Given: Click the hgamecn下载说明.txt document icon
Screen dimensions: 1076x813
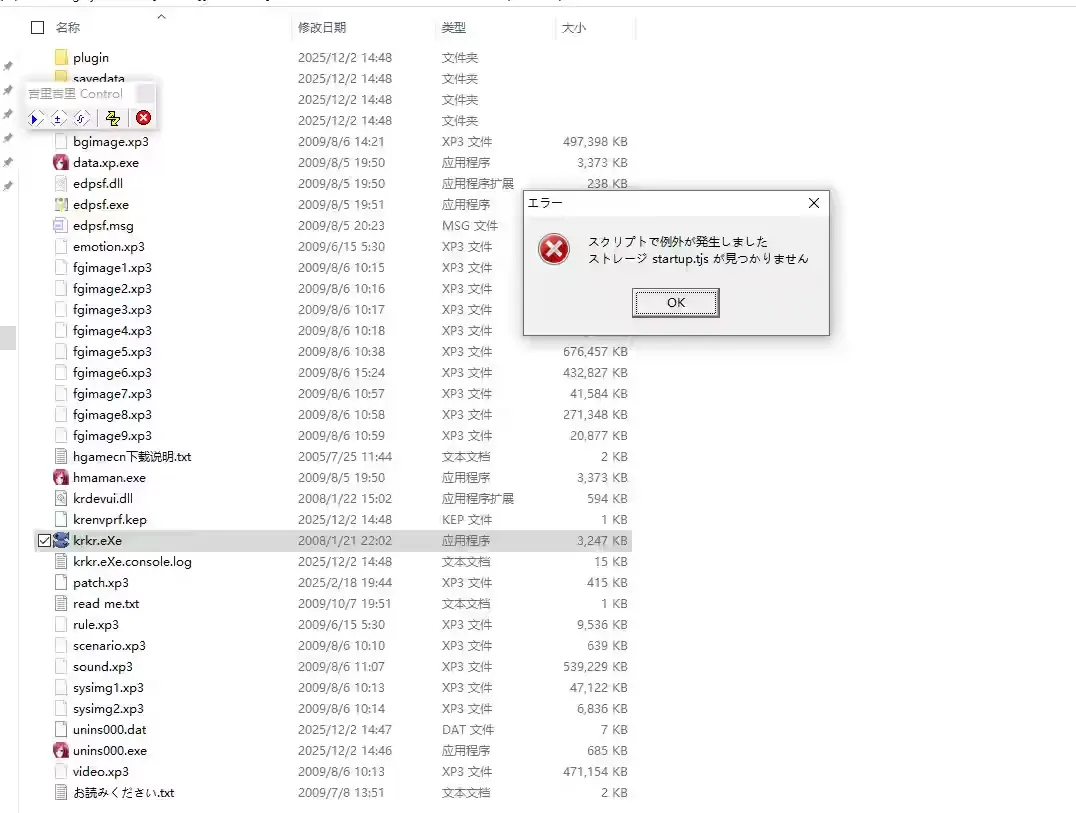Looking at the screenshot, I should (x=61, y=456).
